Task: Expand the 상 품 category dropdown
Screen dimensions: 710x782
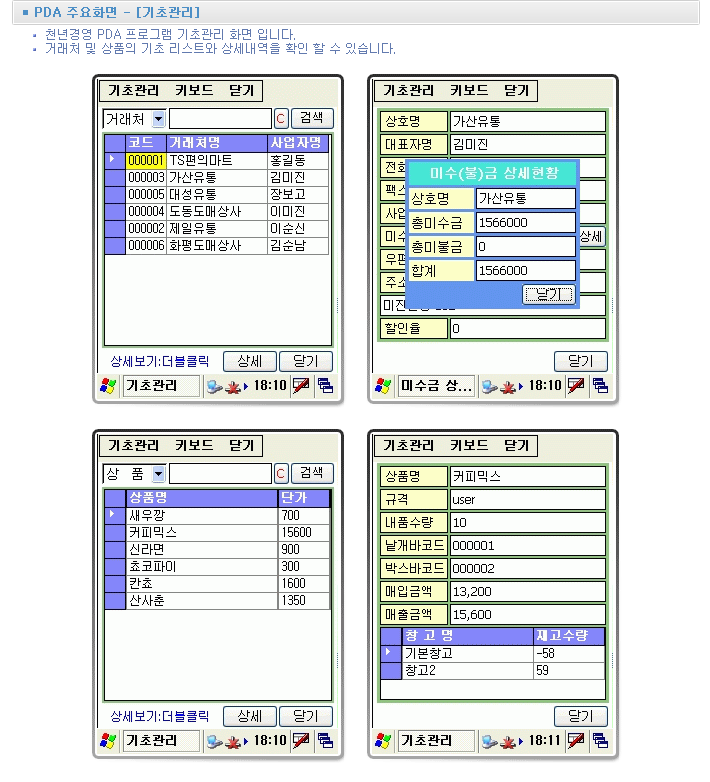Action: coord(159,473)
